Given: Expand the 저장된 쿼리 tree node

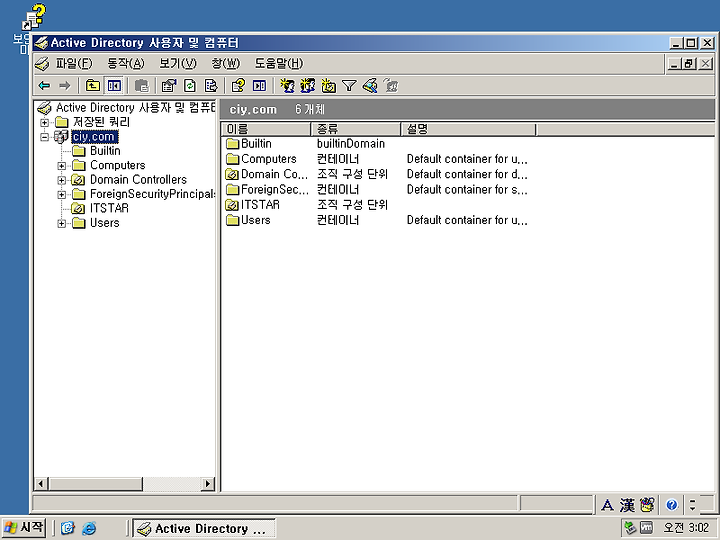Looking at the screenshot, I should pyautogui.click(x=45, y=123).
